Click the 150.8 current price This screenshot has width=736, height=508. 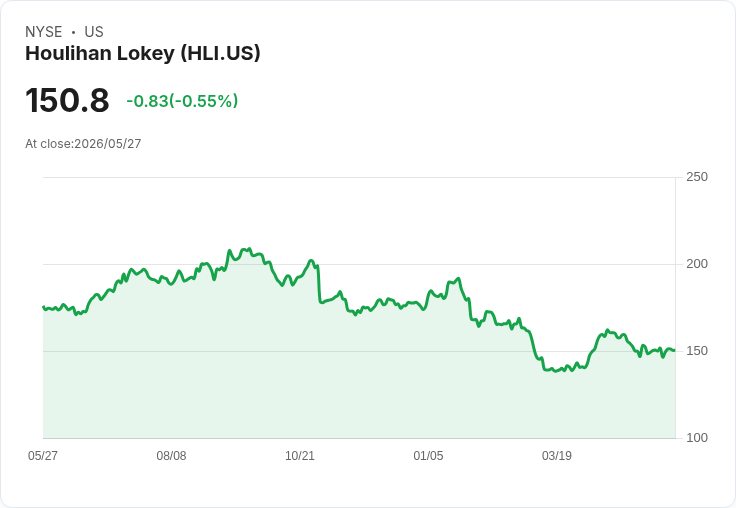point(67,100)
